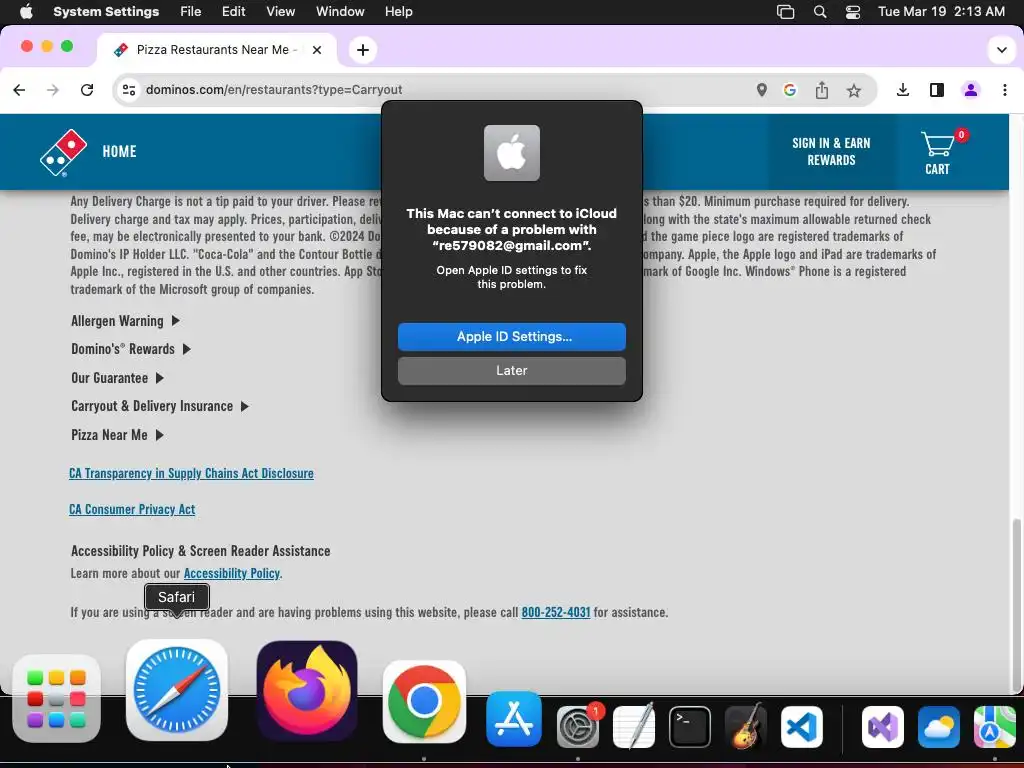Click the Google icon in address bar
The height and width of the screenshot is (768, 1024).
click(x=790, y=90)
